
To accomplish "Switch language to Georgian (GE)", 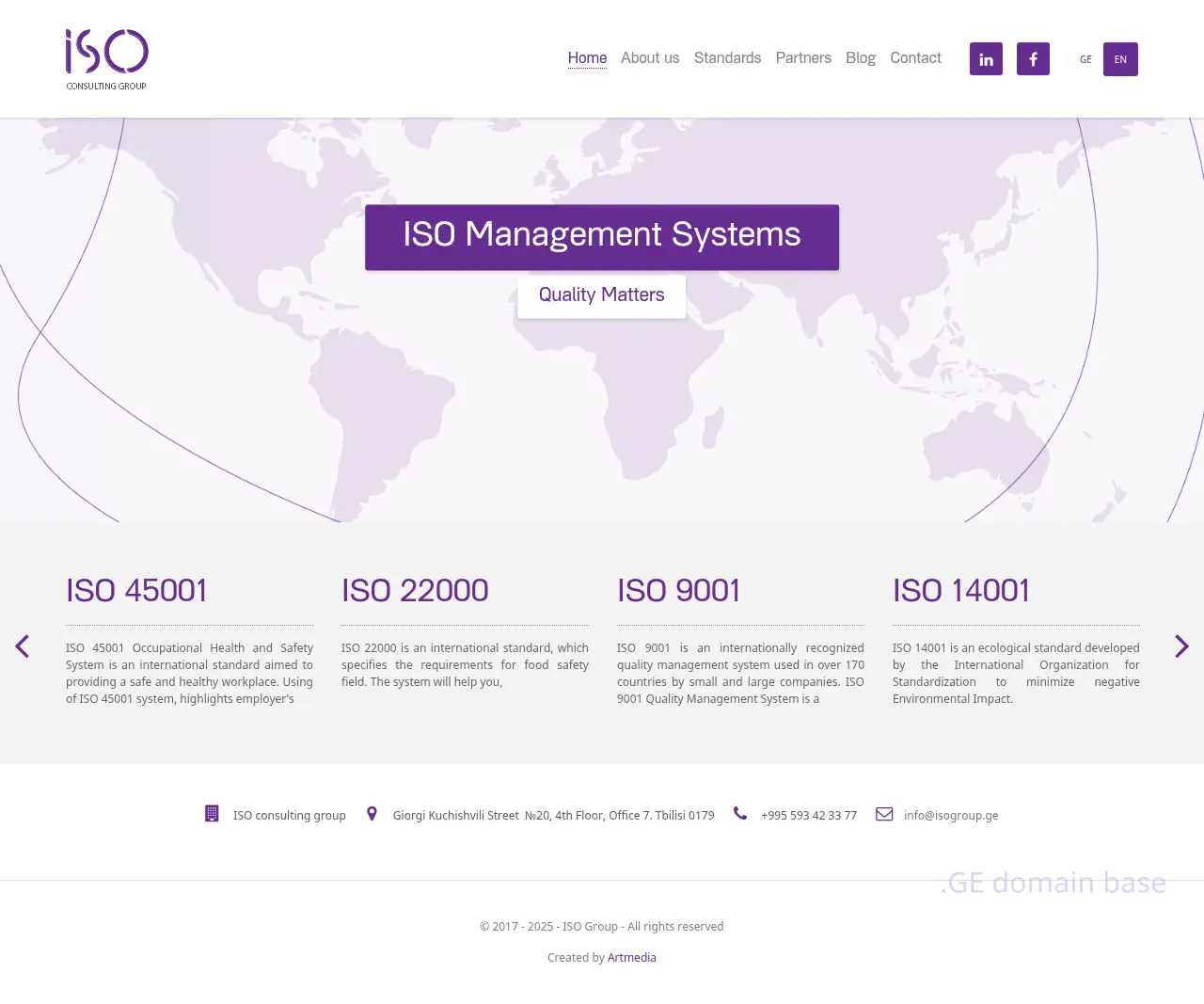I will click(1085, 59).
